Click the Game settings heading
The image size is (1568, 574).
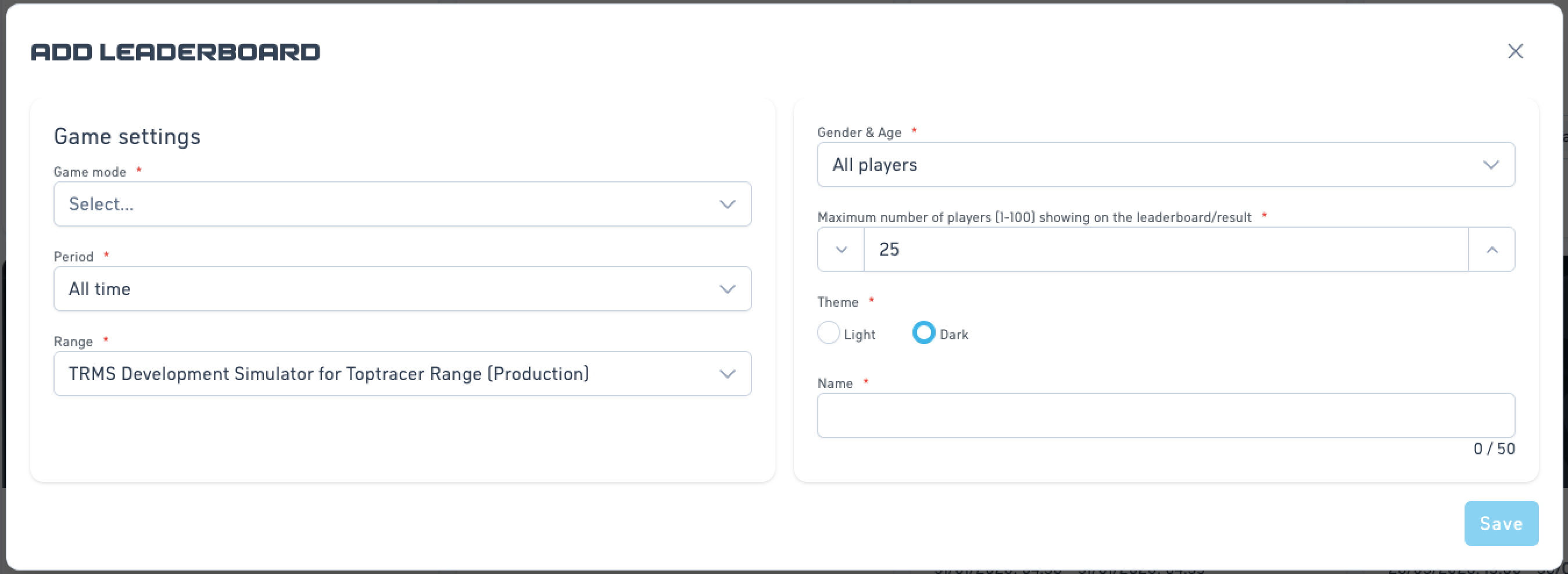(127, 137)
